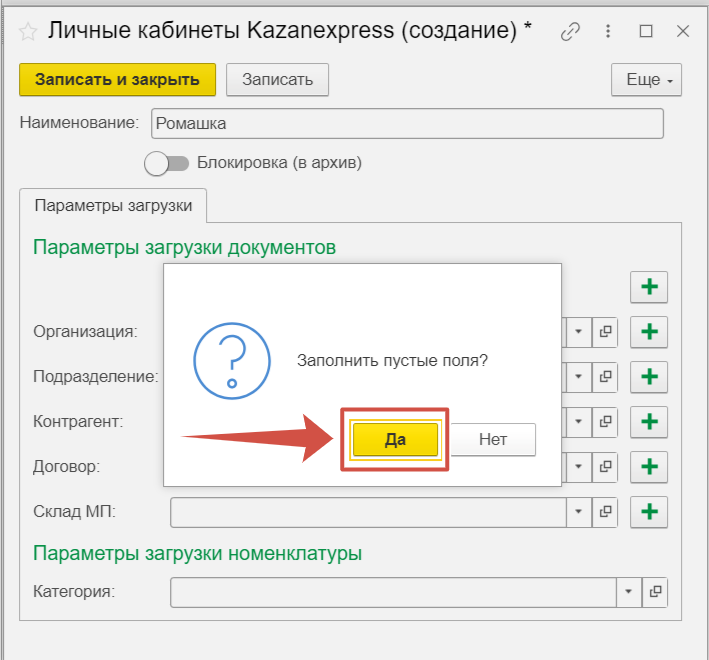
Task: Click the favorites star icon in title bar
Action: pos(29,31)
